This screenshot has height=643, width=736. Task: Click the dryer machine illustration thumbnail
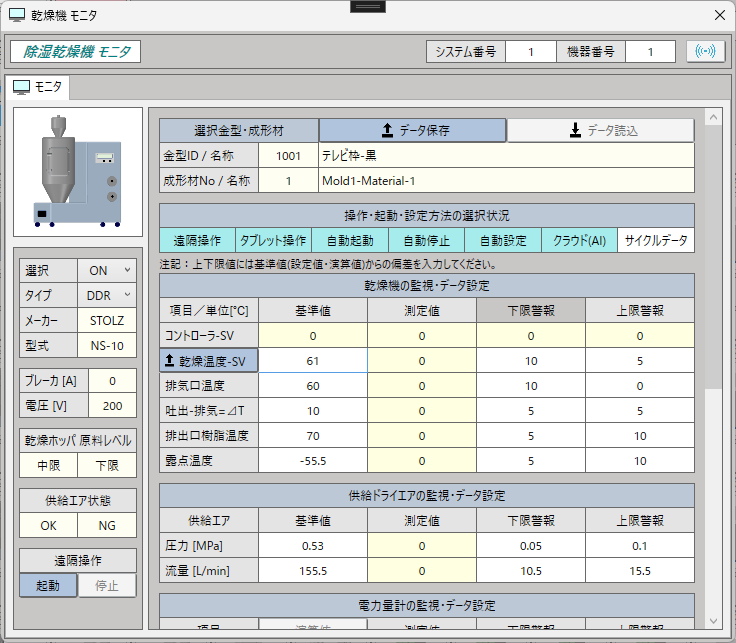pos(78,172)
